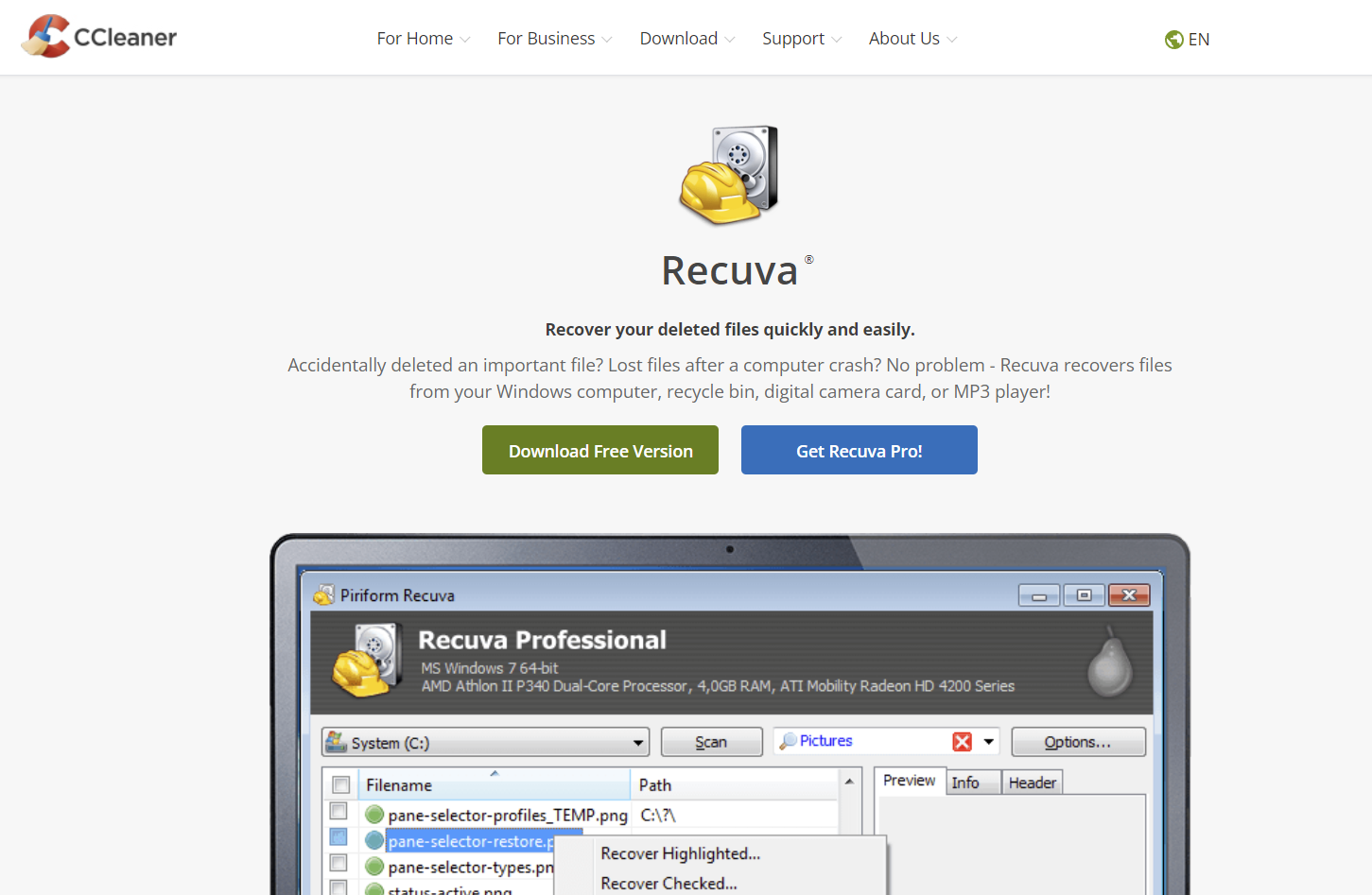Choose Recover Highlighted... from context menu

tap(681, 853)
